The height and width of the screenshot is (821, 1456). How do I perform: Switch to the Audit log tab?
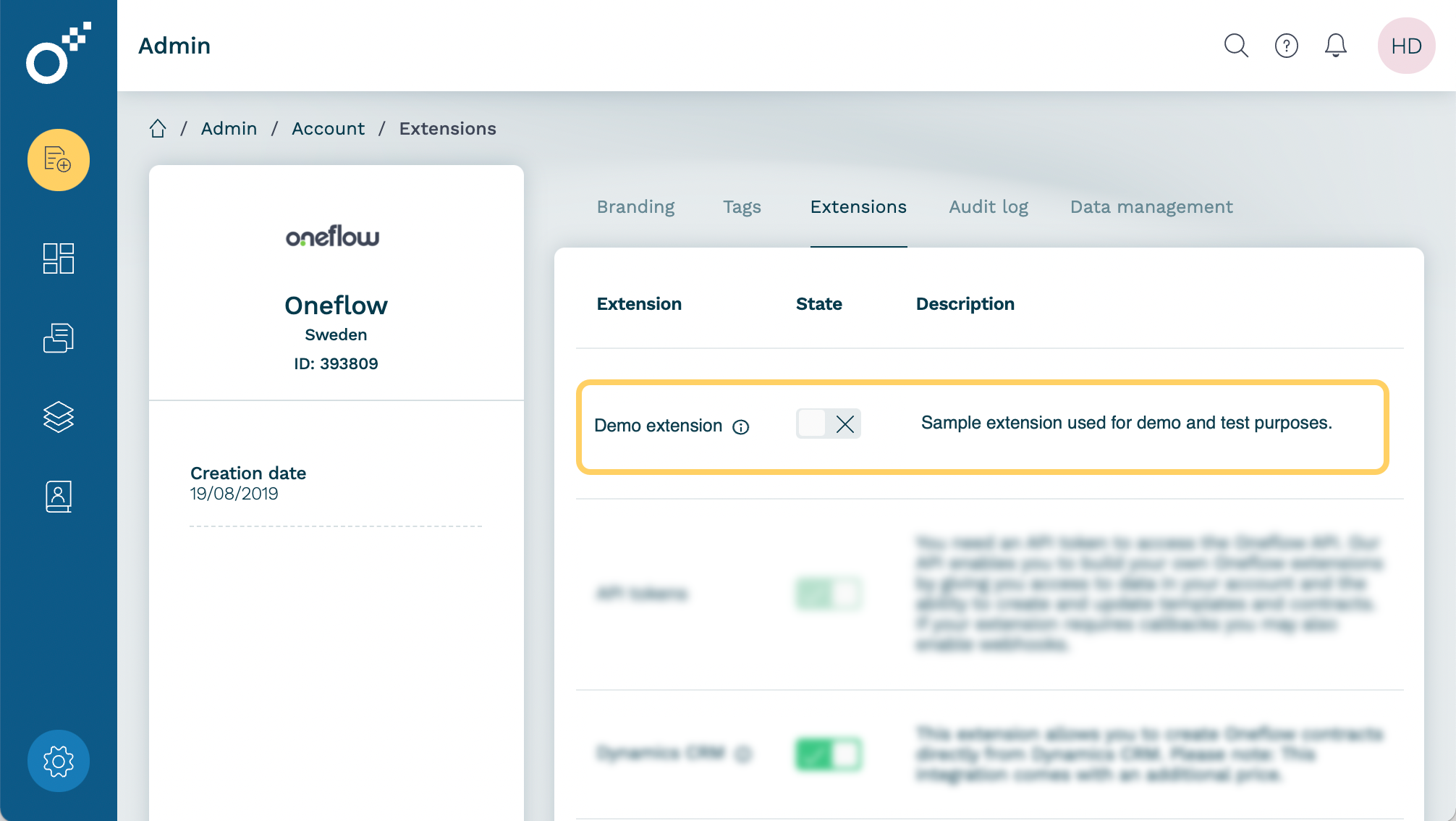click(988, 207)
